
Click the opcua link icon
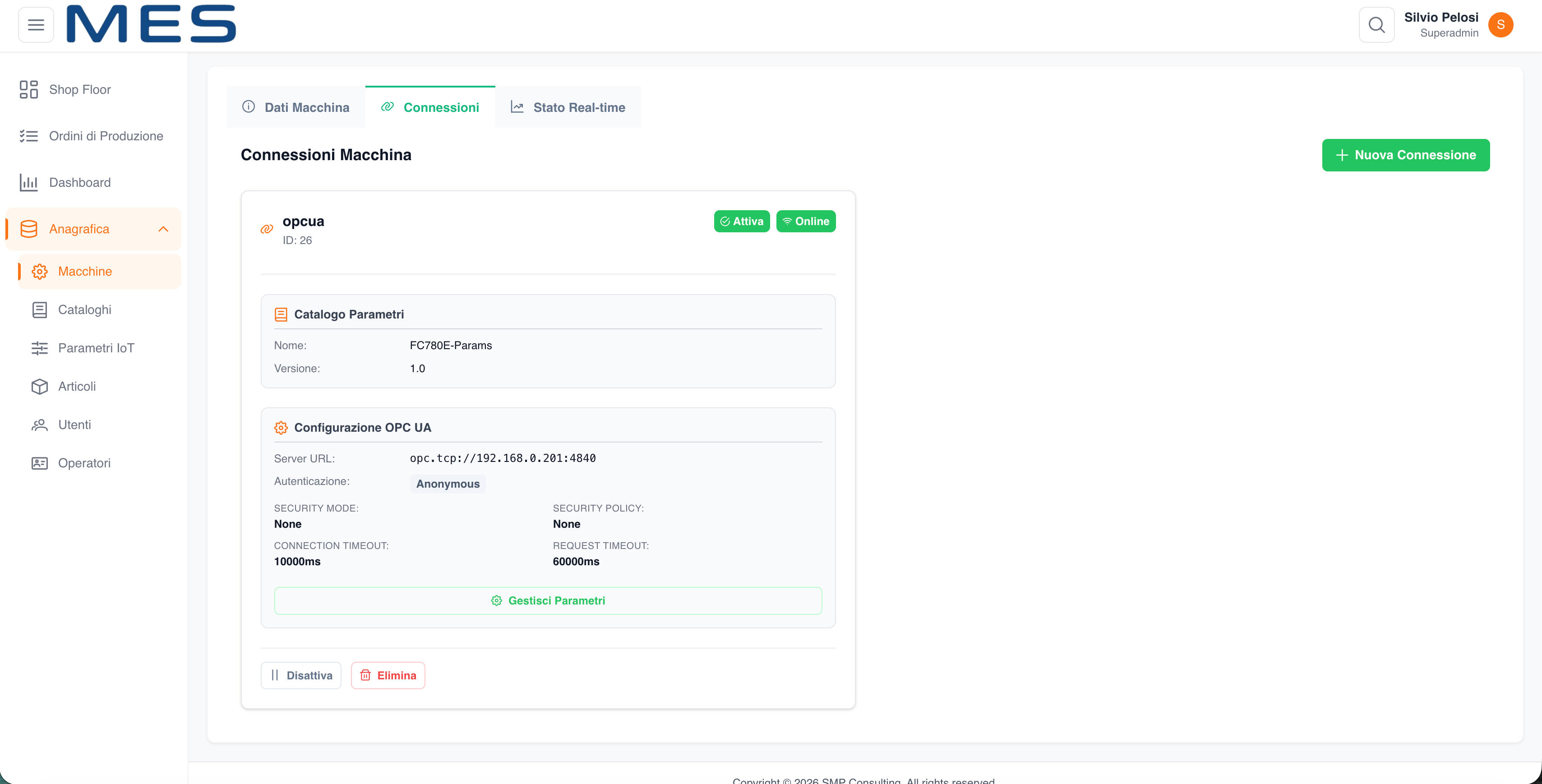click(267, 229)
